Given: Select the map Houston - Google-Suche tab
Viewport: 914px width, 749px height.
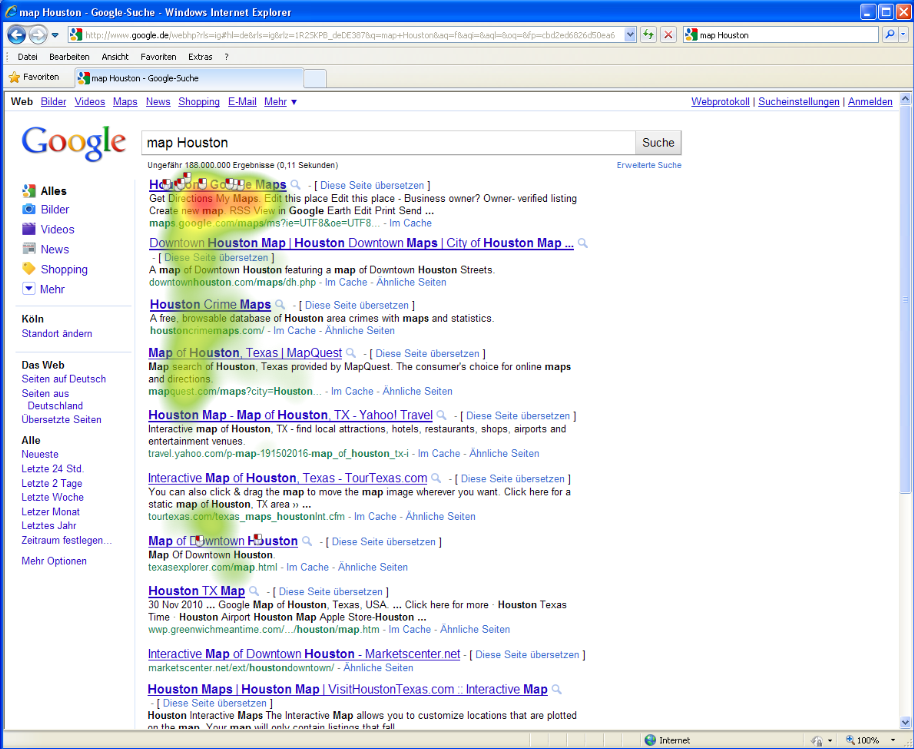Looking at the screenshot, I should click(x=189, y=78).
